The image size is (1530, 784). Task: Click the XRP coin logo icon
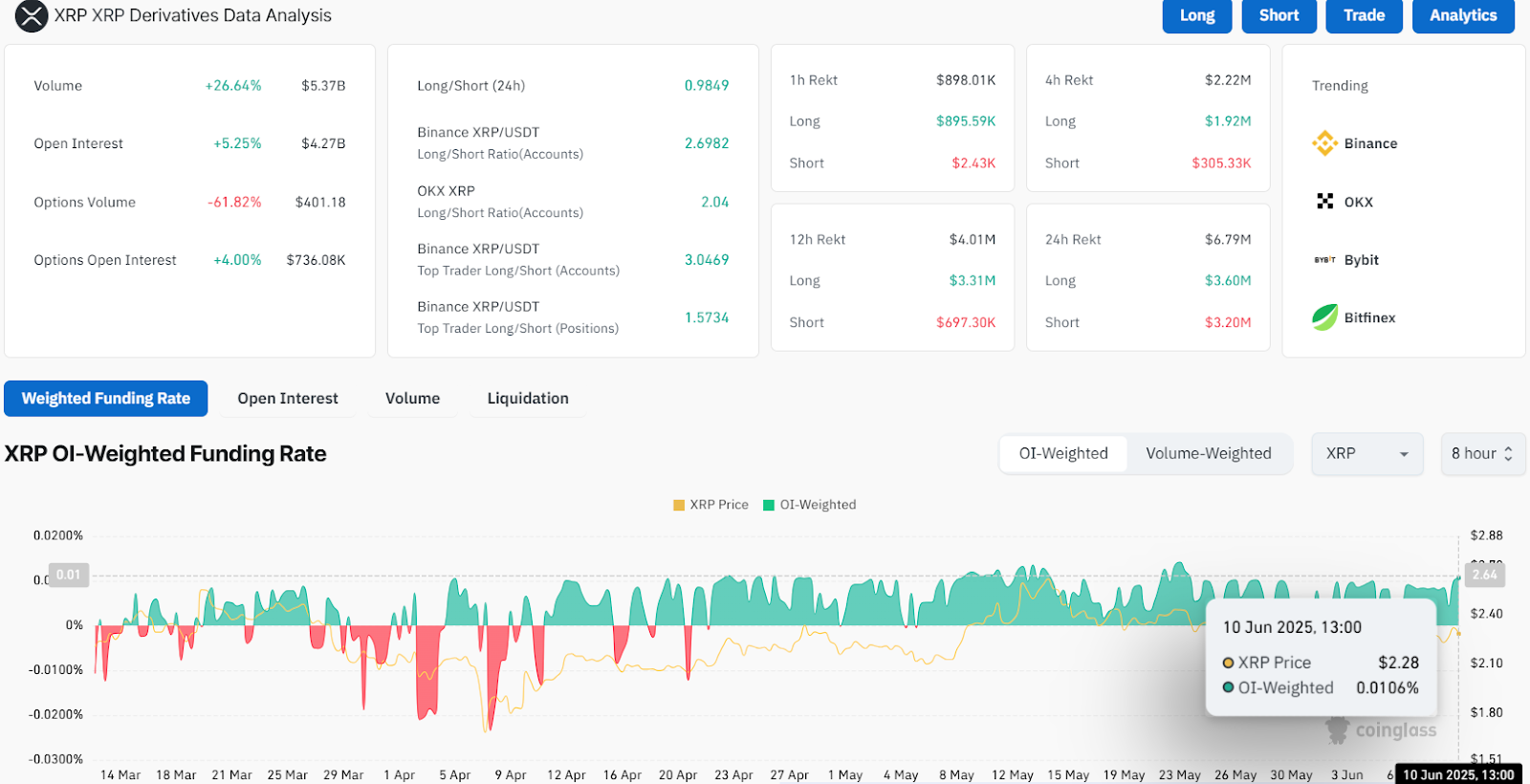(32, 15)
